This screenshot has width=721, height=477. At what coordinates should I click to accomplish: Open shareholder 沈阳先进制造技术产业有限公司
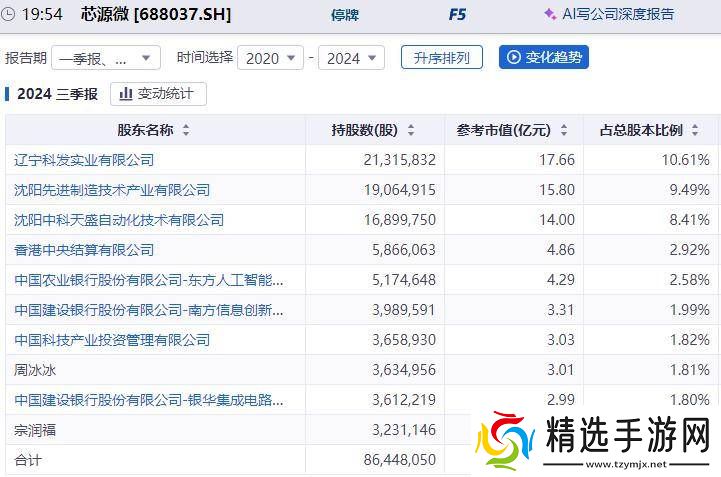112,190
